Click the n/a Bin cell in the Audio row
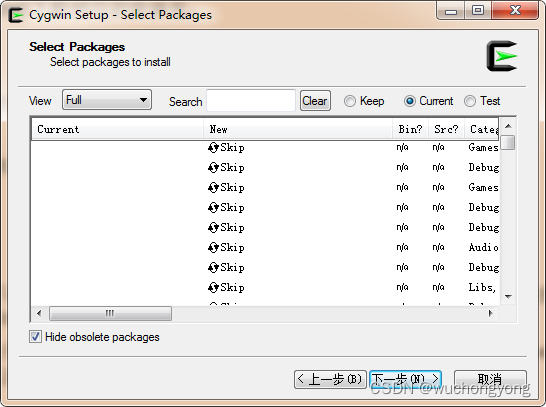The width and height of the screenshot is (546, 407). (403, 248)
